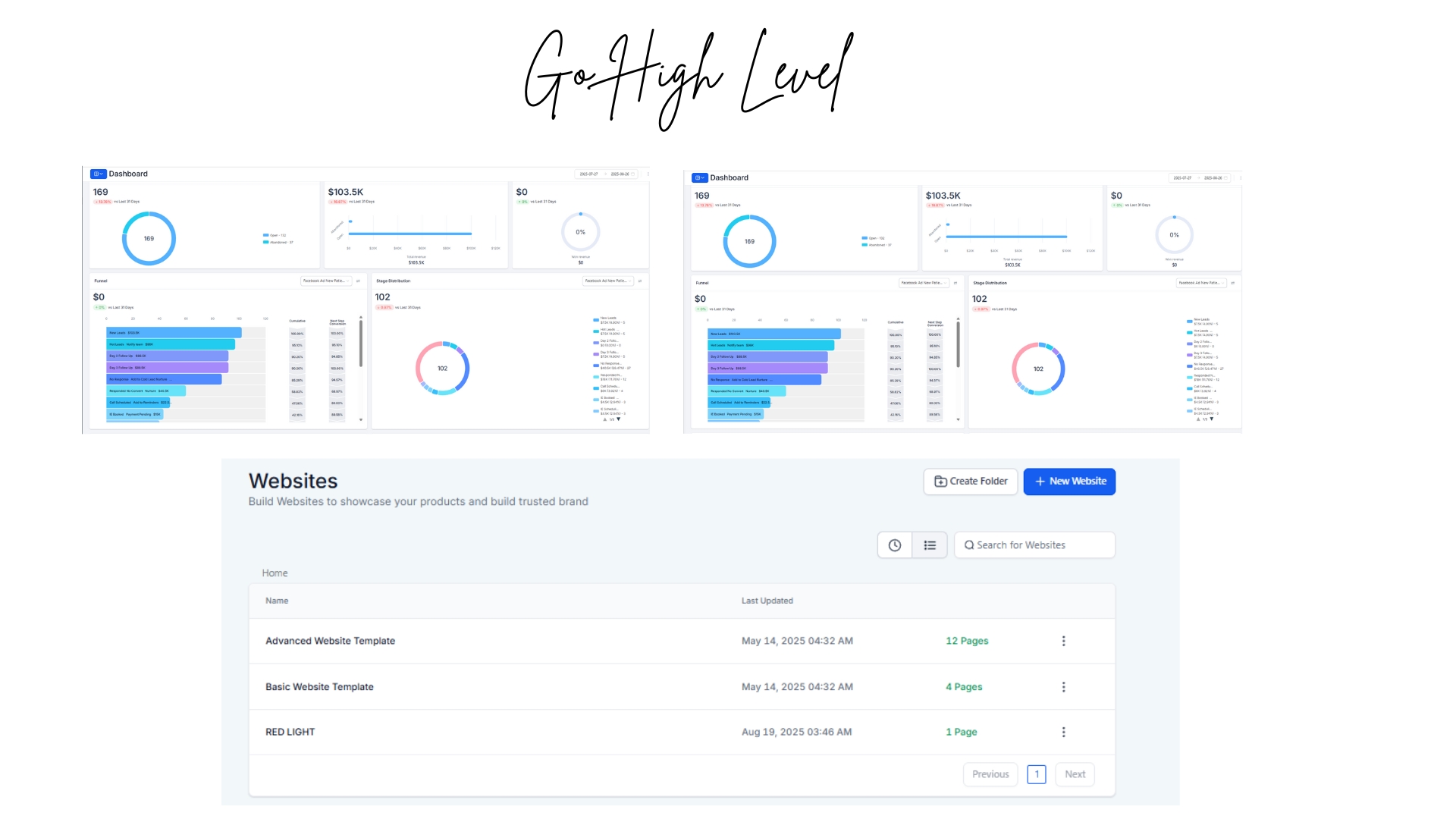
Task: Click the Next pagination button
Action: tap(1075, 774)
